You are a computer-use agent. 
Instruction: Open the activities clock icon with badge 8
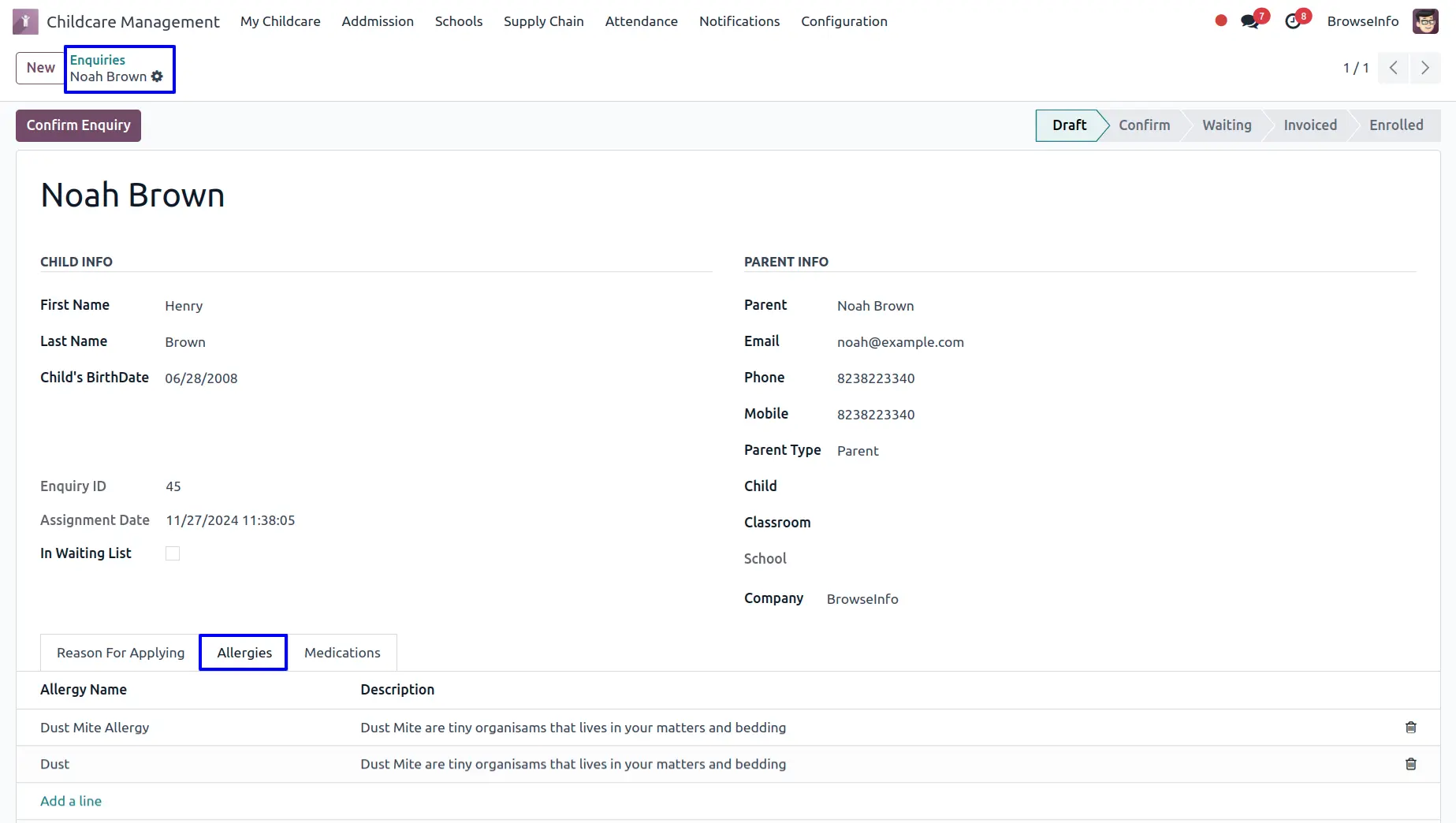tap(1293, 21)
